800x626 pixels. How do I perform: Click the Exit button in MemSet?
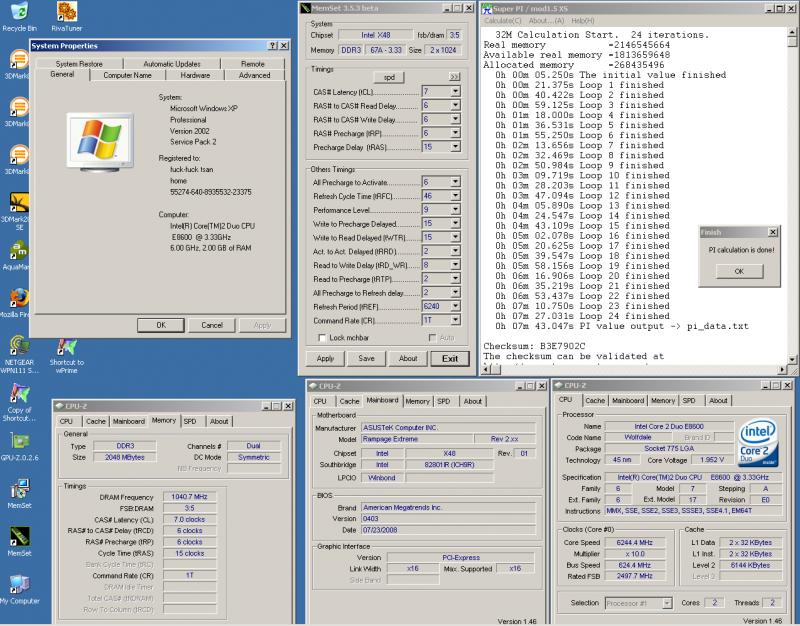tap(449, 359)
